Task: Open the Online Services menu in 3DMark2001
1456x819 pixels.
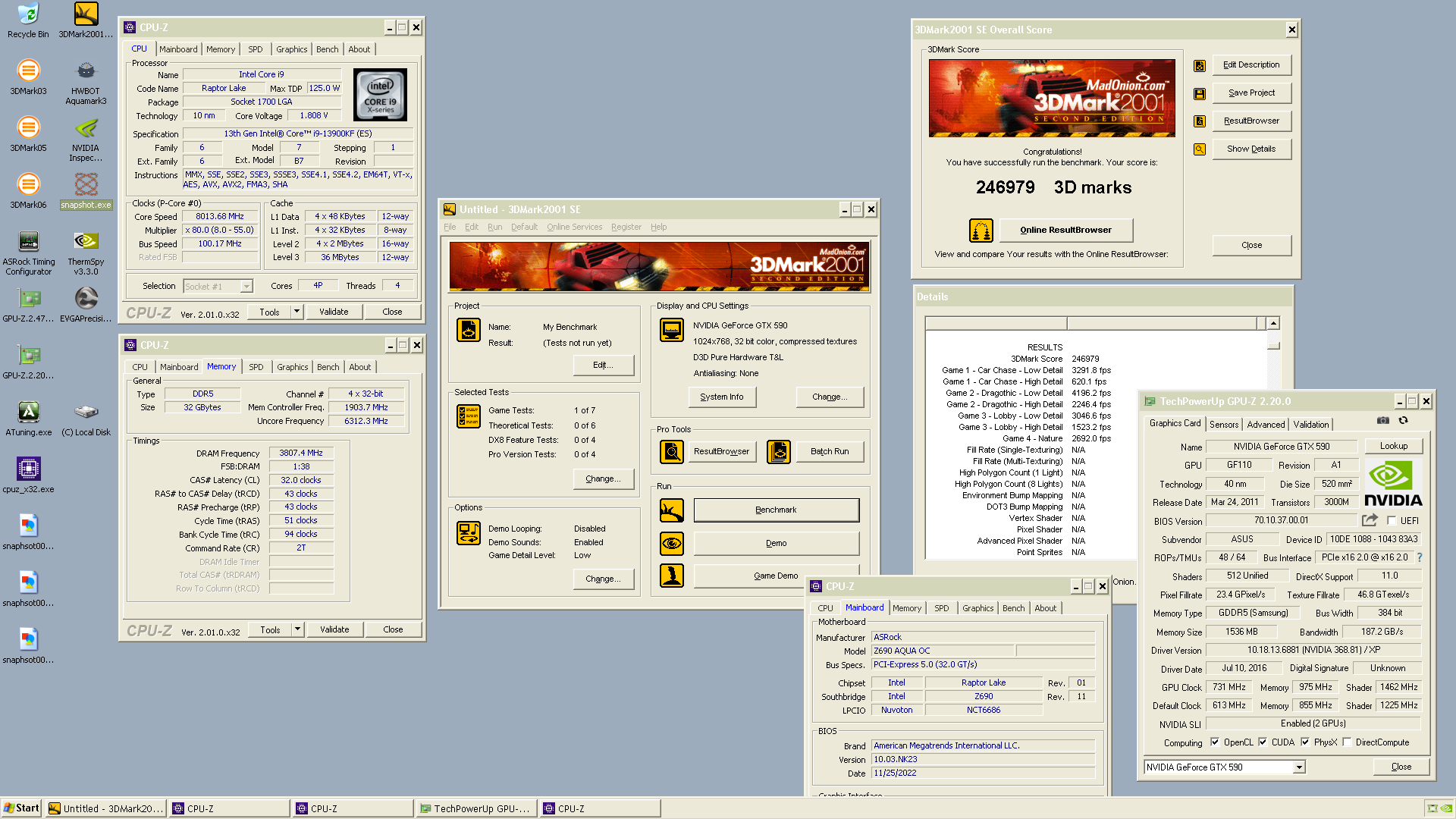Action: coord(574,227)
